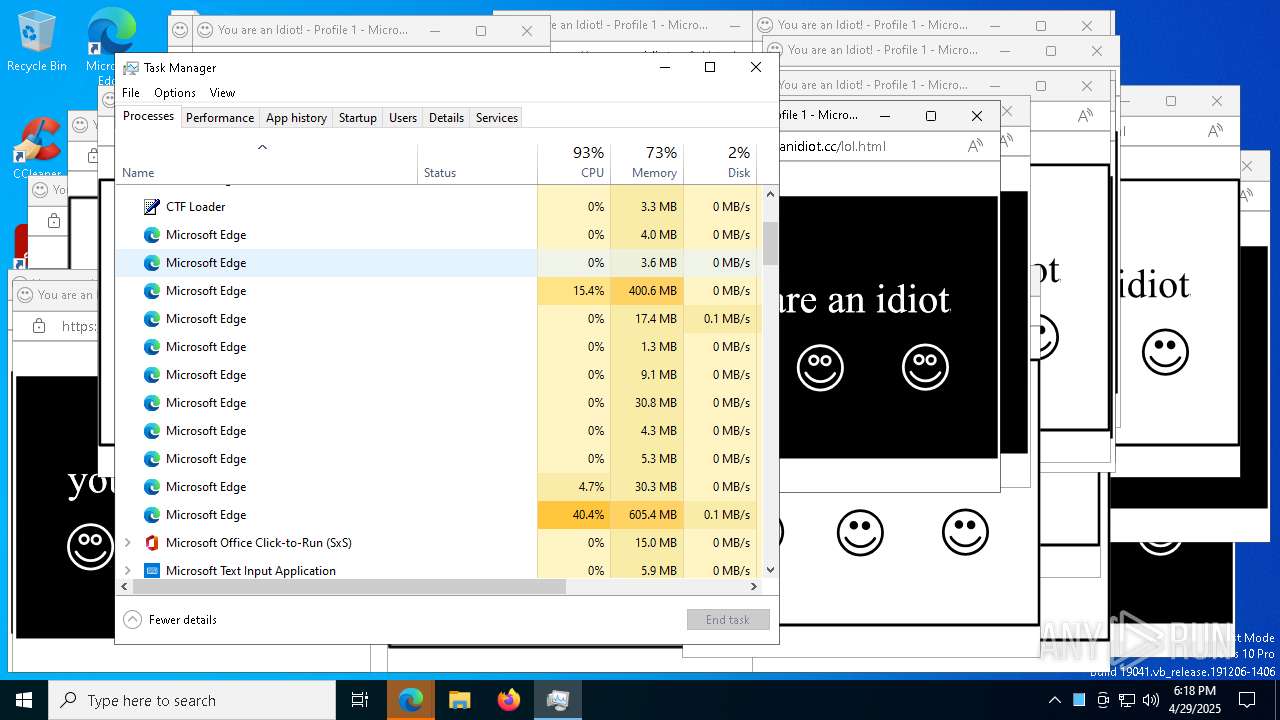1280x720 pixels.
Task: Select the Microsoft Edge icon in the 400.6 MB row
Action: pyautogui.click(x=152, y=291)
